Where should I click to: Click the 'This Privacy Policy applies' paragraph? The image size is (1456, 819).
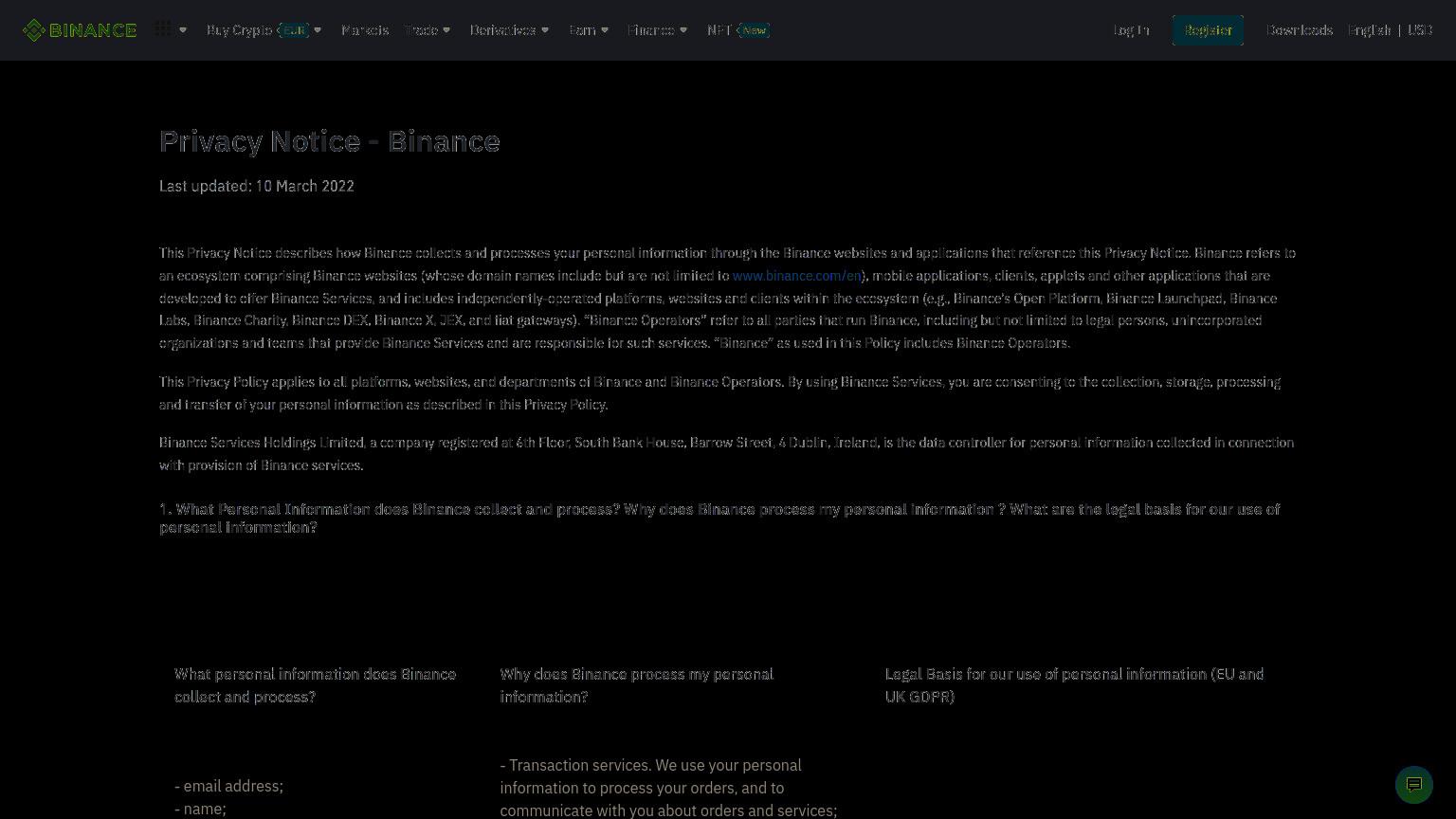[719, 393]
